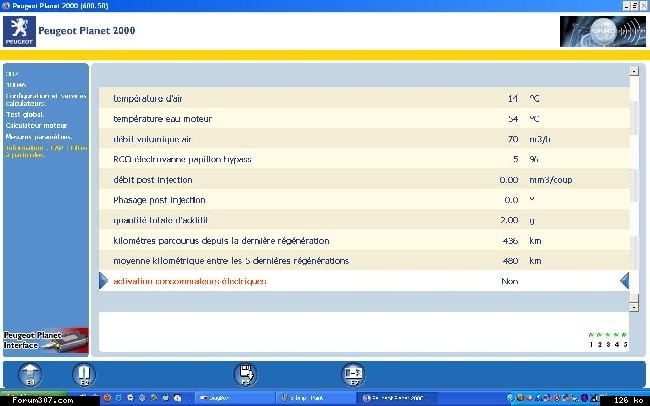Click the right-pointing arrow on the selected row

pos(103,281)
